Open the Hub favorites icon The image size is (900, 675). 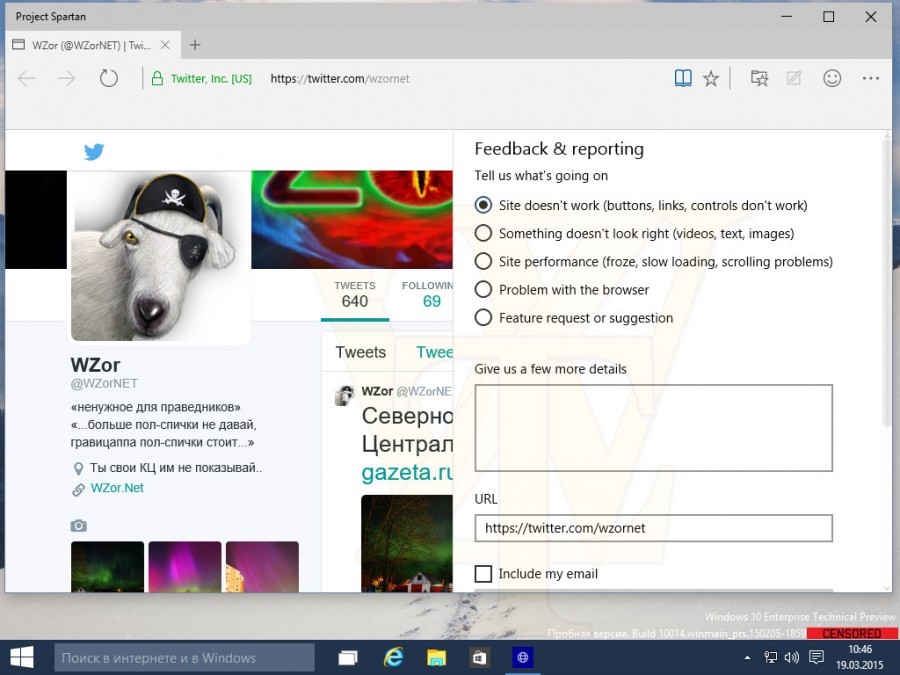(x=759, y=78)
